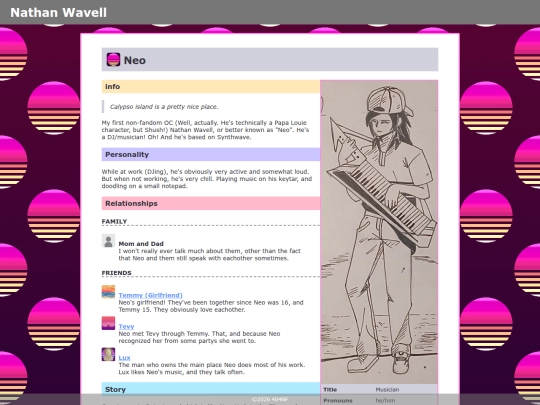Click the he/him pronouns value
This screenshot has width=540, height=405.
tap(385, 401)
